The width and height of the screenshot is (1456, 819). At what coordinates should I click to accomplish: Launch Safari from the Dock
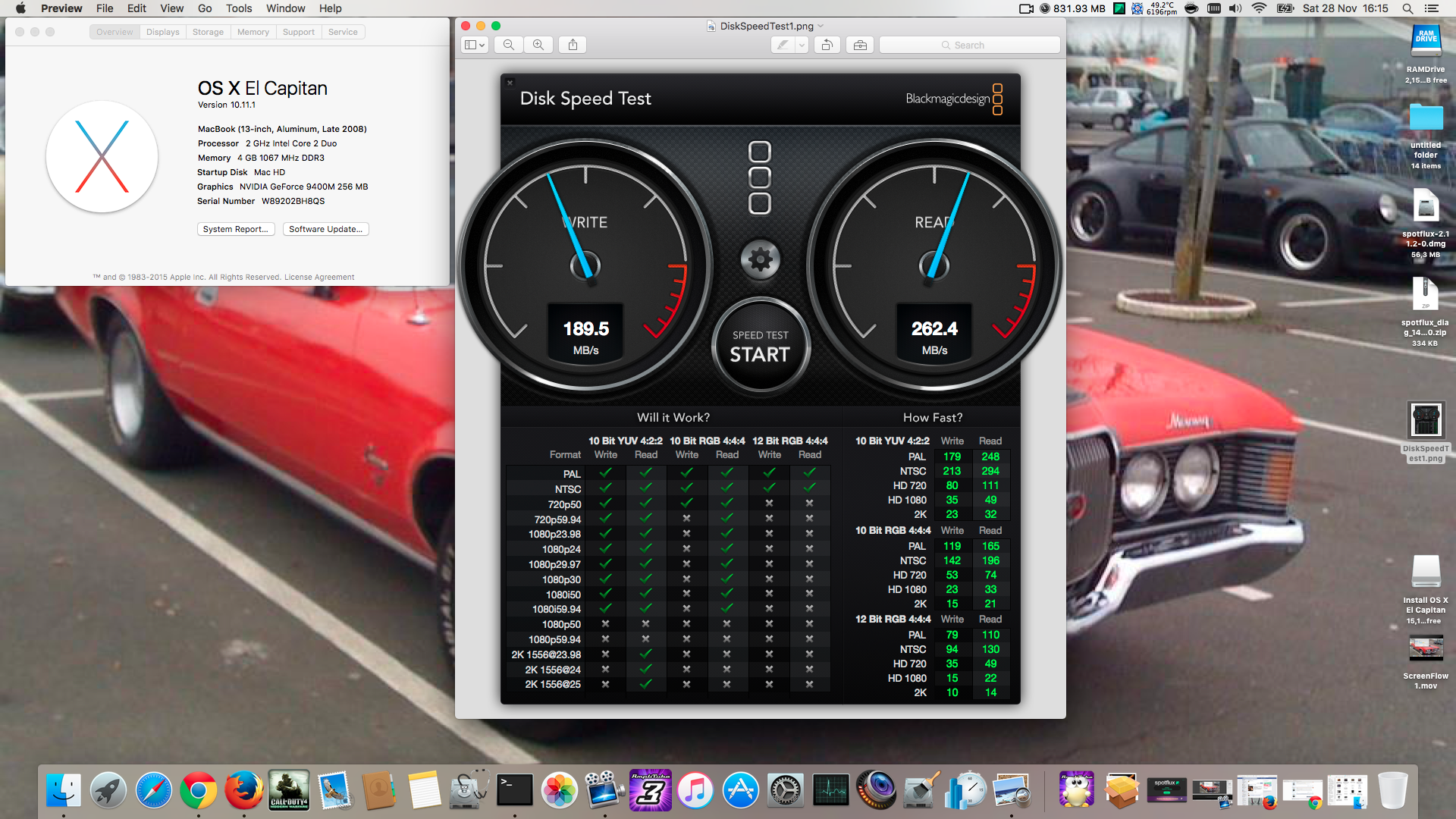(x=154, y=791)
